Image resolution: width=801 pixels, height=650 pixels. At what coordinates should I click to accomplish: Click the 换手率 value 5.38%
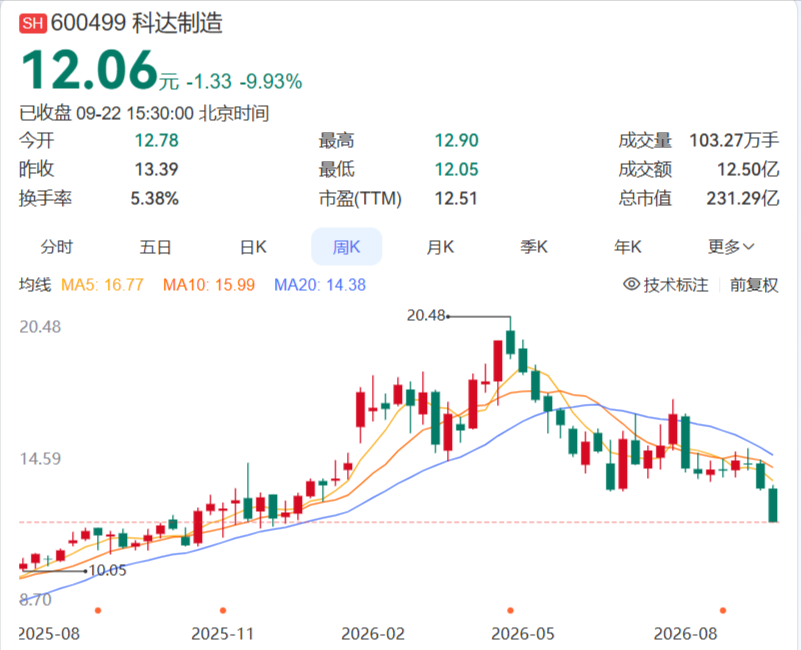tap(155, 198)
